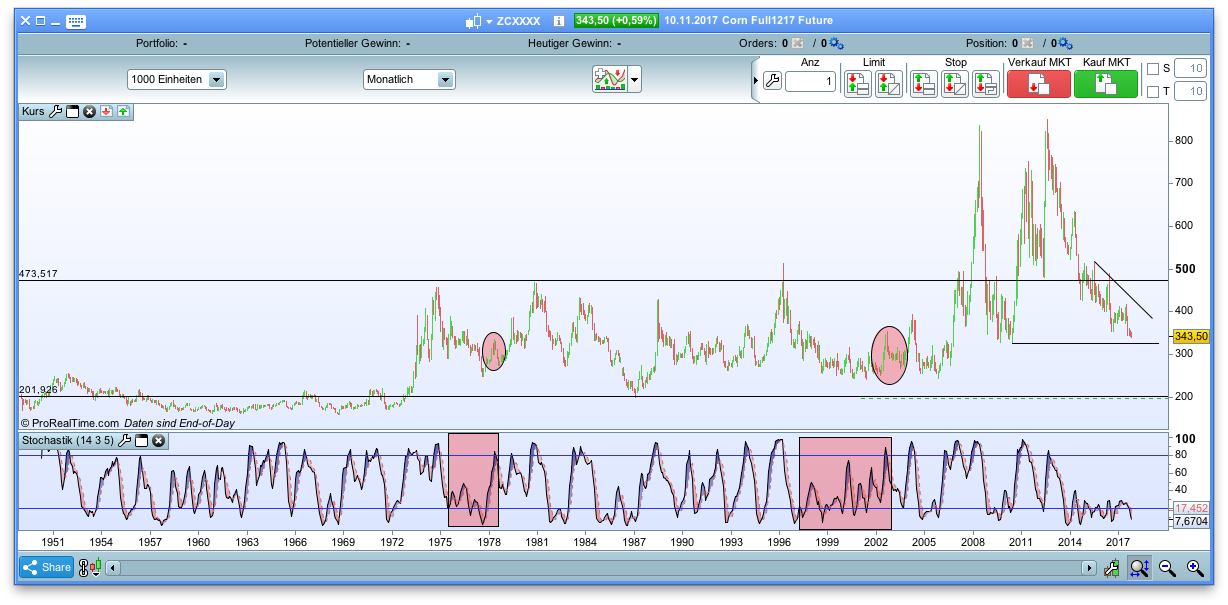Screen dimensions: 1228x605
Task: Open the Kurs panel wrench settings
Action: (x=56, y=112)
